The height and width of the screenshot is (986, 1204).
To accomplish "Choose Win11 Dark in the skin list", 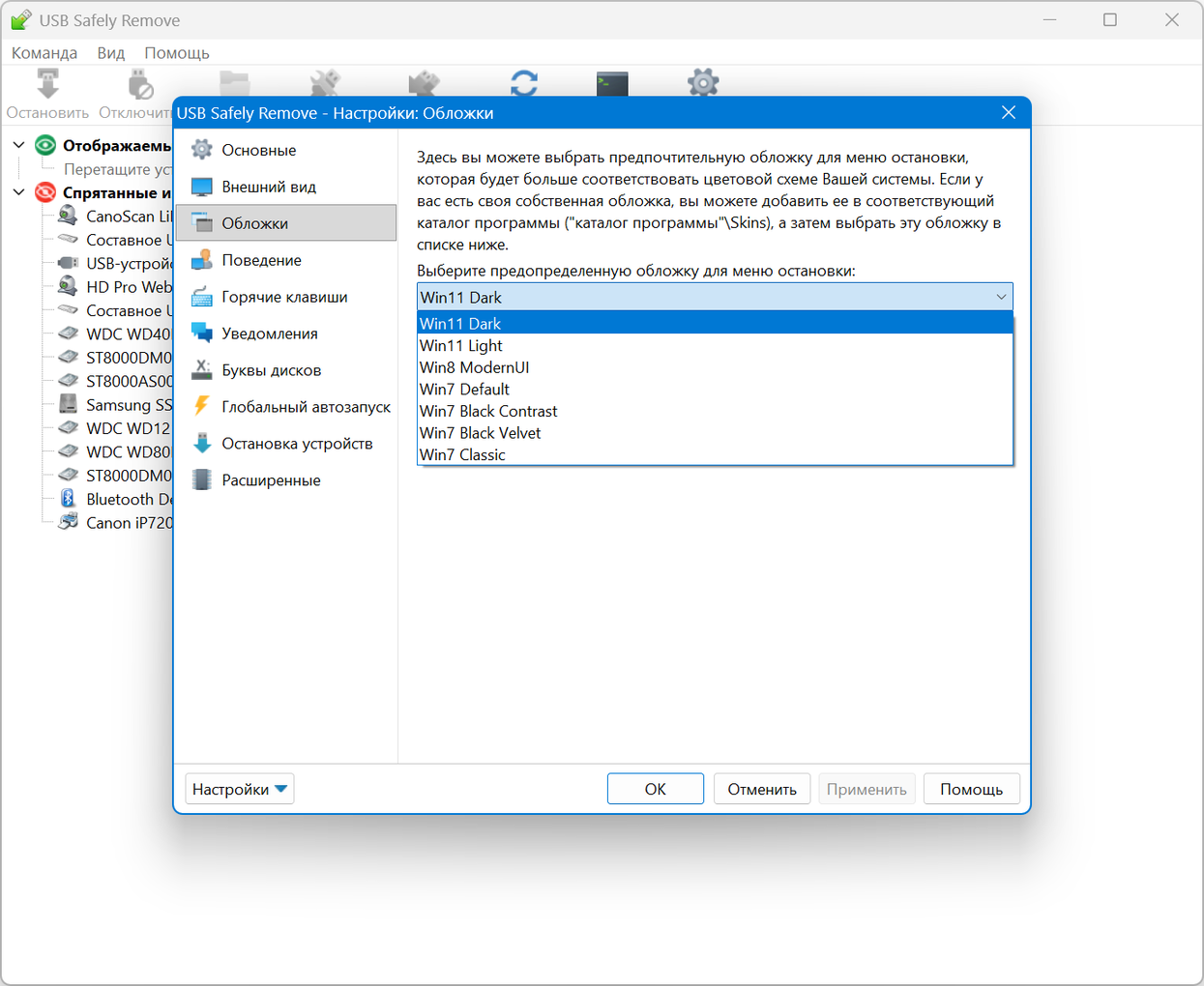I will click(x=715, y=324).
